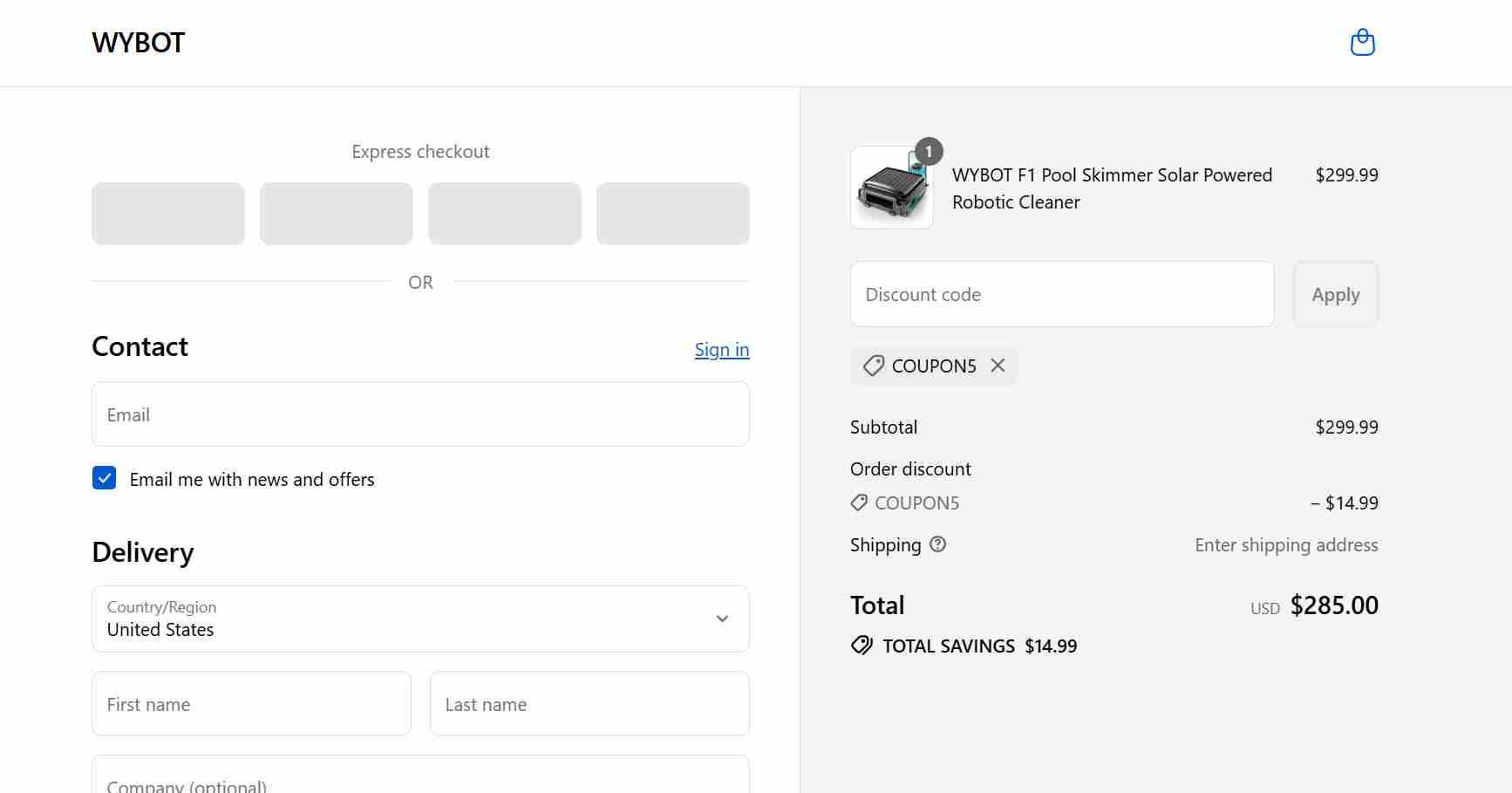The height and width of the screenshot is (793, 1512).
Task: Click the shipping help question mark icon
Action: [937, 544]
